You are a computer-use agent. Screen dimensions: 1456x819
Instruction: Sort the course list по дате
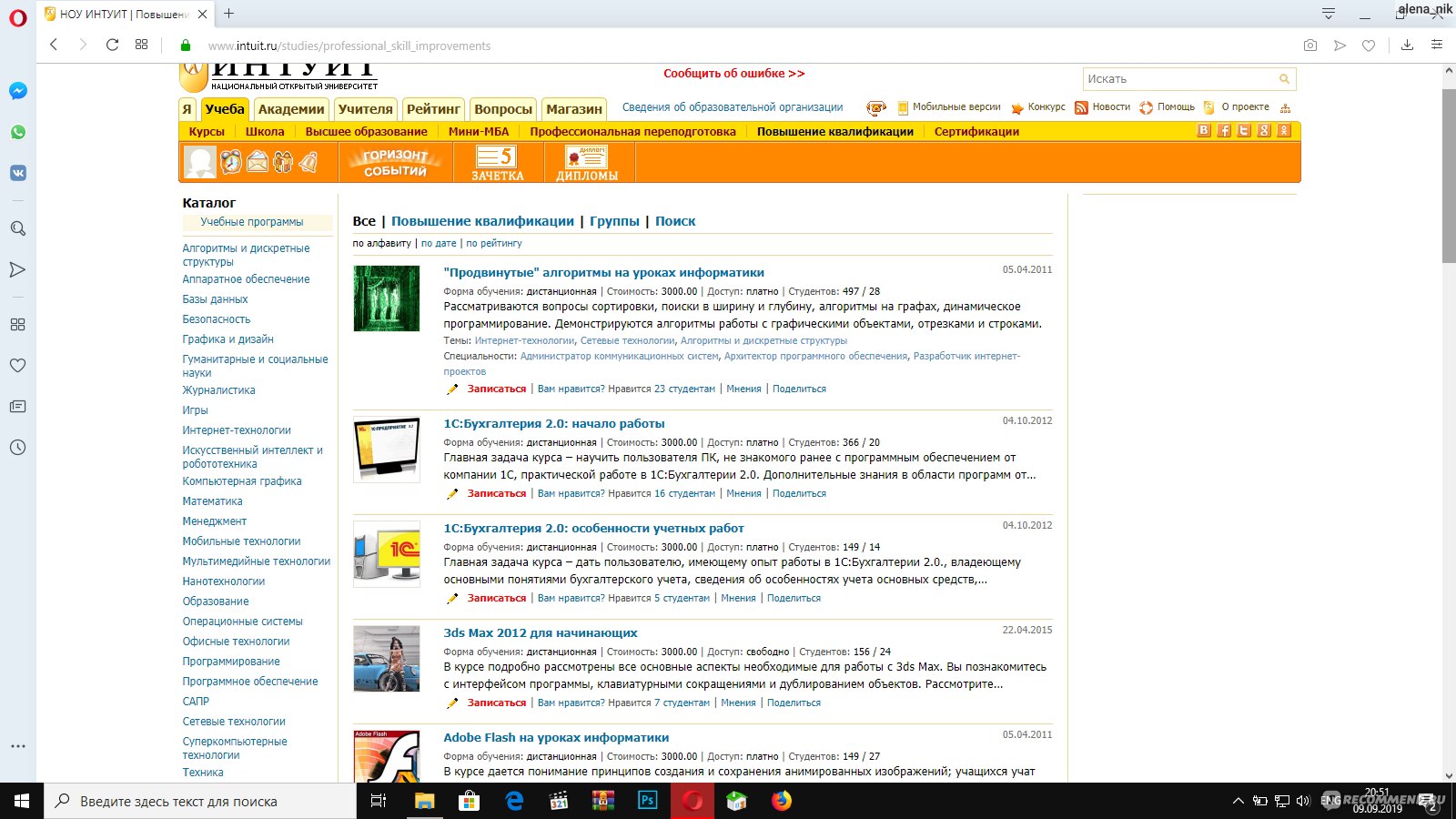point(439,243)
